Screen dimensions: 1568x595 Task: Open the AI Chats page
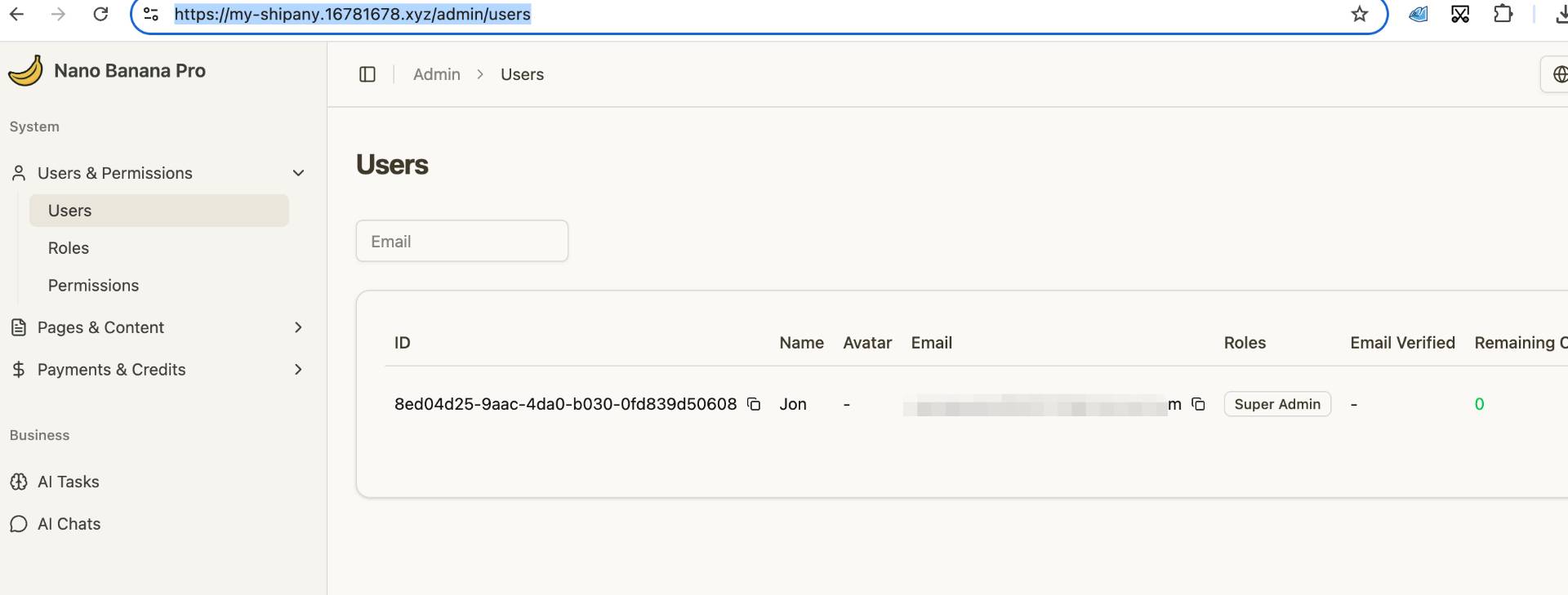69,524
